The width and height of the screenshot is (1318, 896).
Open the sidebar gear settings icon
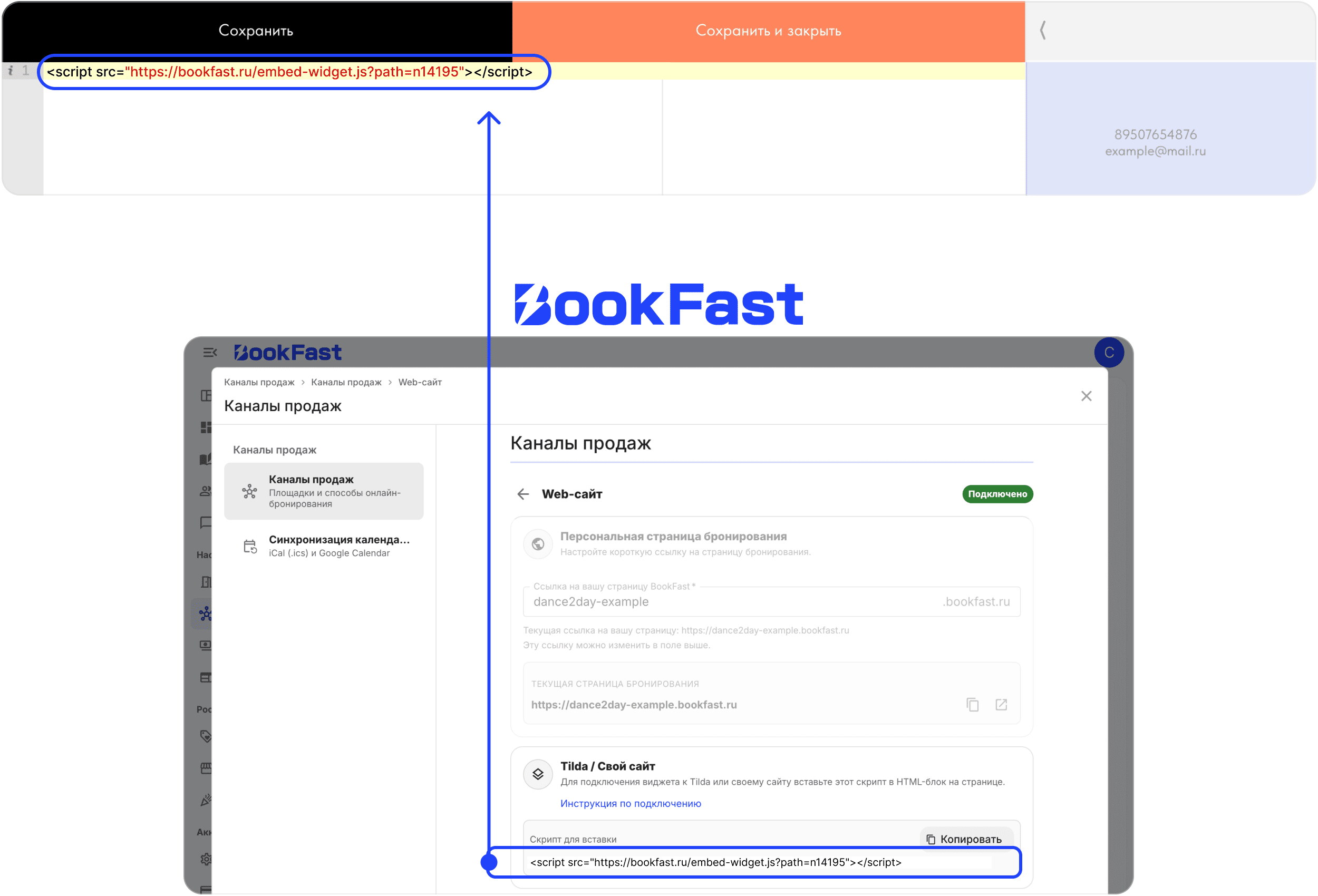click(x=205, y=859)
